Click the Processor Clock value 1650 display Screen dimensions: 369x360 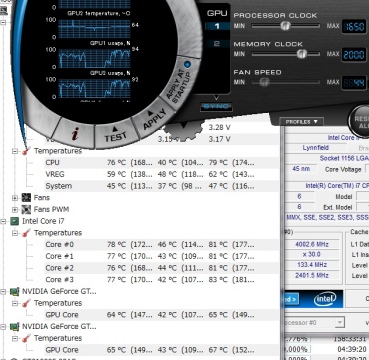click(x=354, y=27)
